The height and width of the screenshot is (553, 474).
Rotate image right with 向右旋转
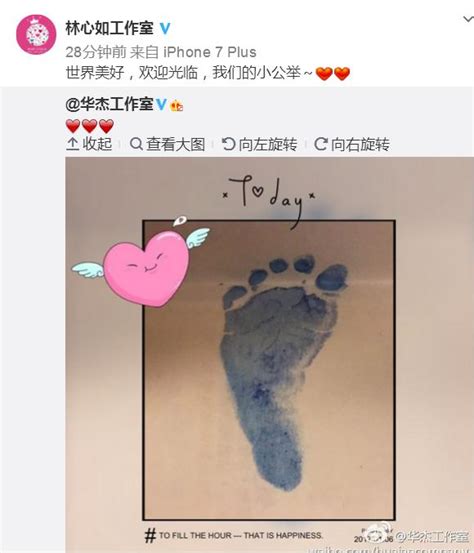coord(352,144)
